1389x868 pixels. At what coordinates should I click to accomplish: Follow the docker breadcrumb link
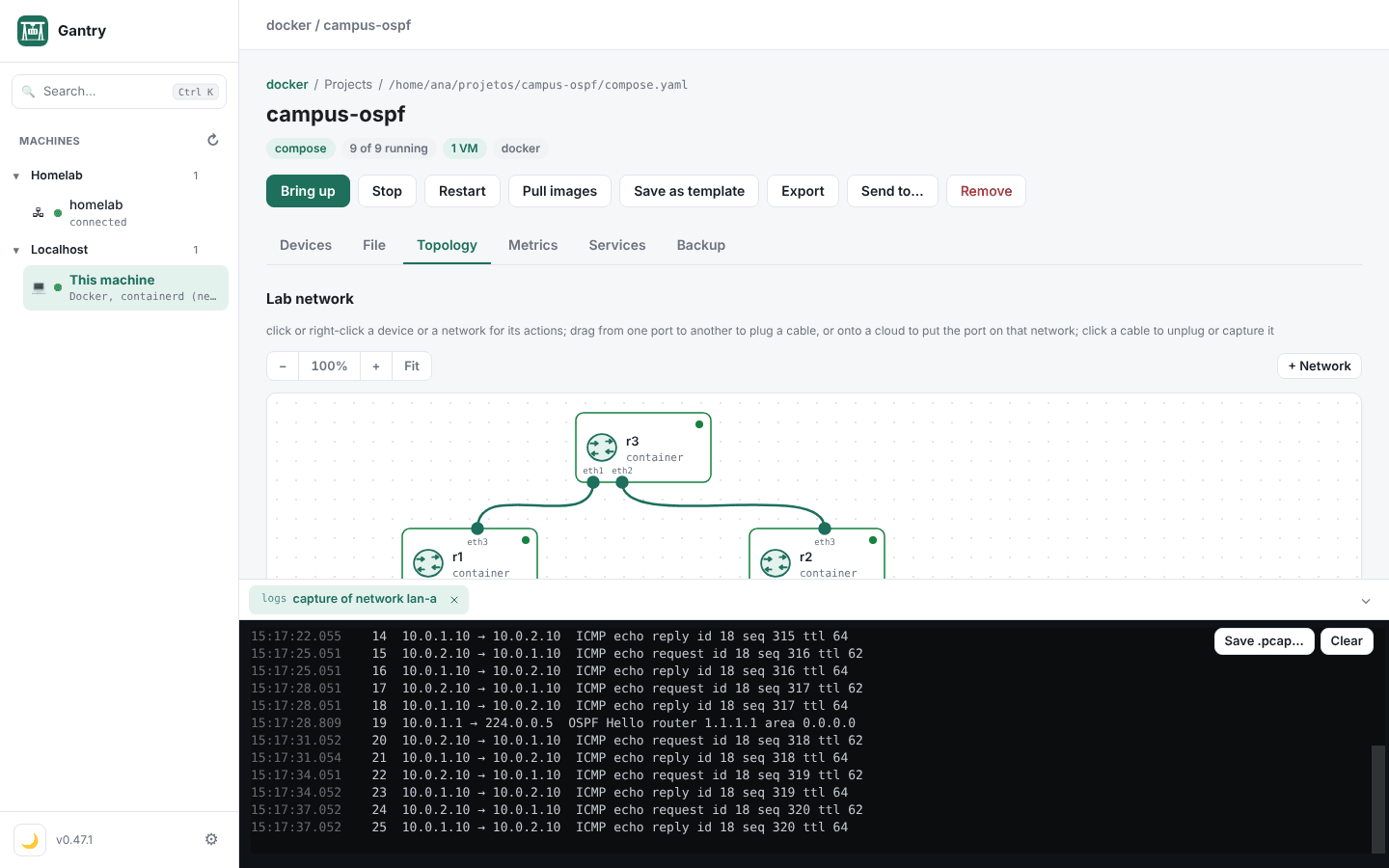click(x=287, y=85)
